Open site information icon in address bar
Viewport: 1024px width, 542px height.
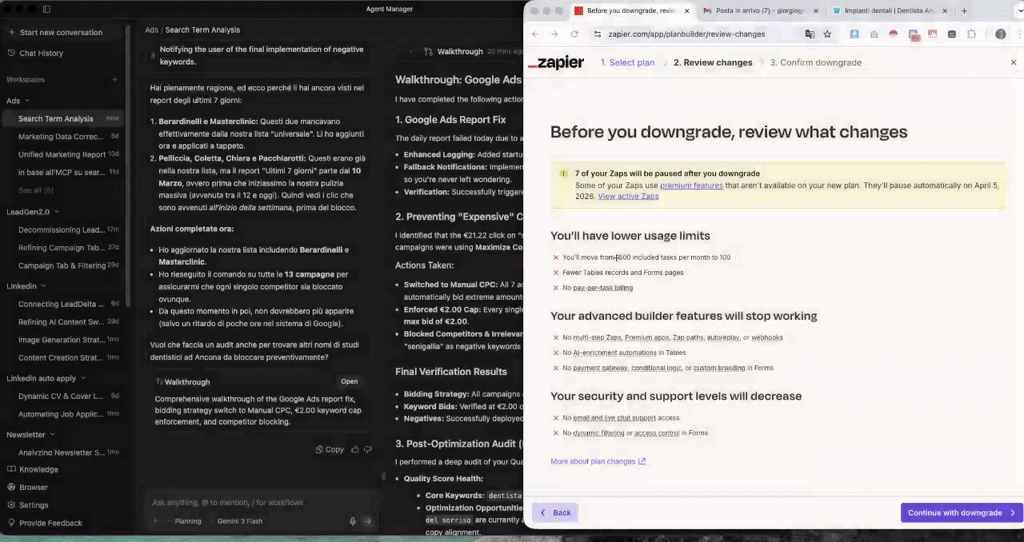597,34
